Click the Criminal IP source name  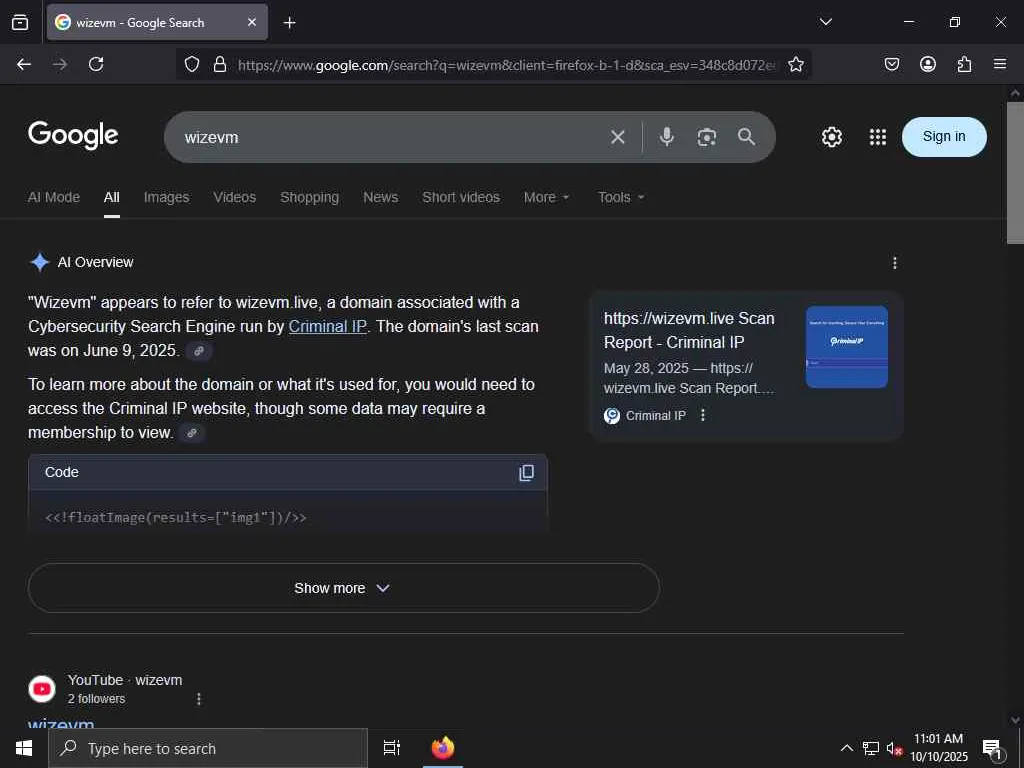(656, 415)
